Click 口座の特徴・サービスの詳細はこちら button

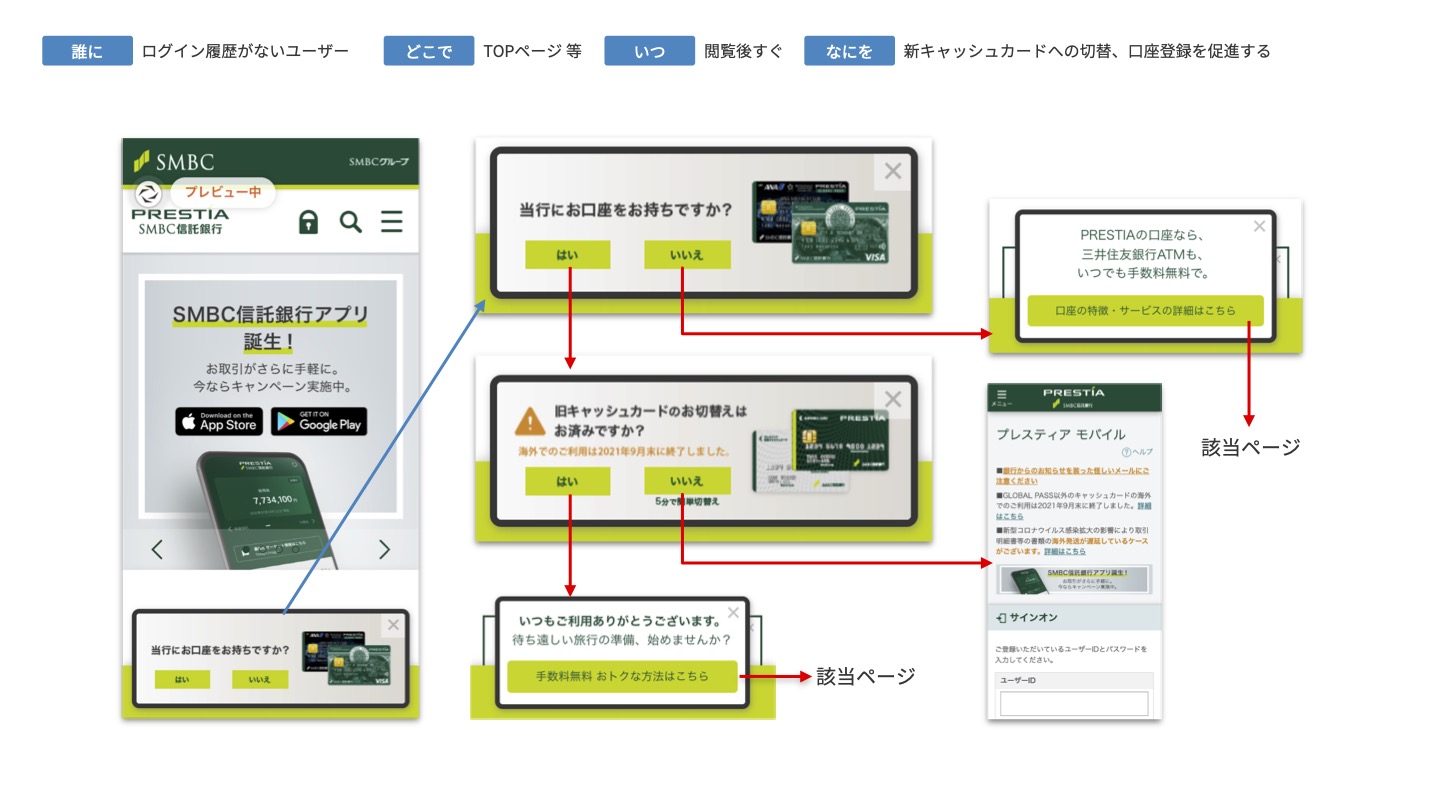1146,311
